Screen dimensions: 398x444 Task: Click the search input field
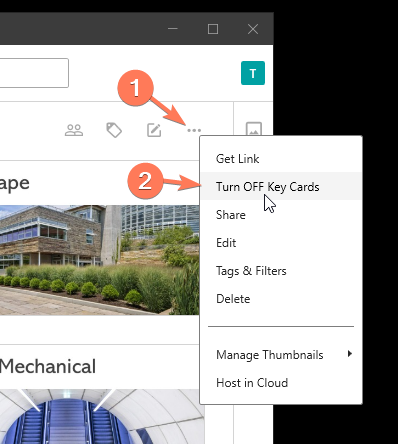click(x=34, y=73)
